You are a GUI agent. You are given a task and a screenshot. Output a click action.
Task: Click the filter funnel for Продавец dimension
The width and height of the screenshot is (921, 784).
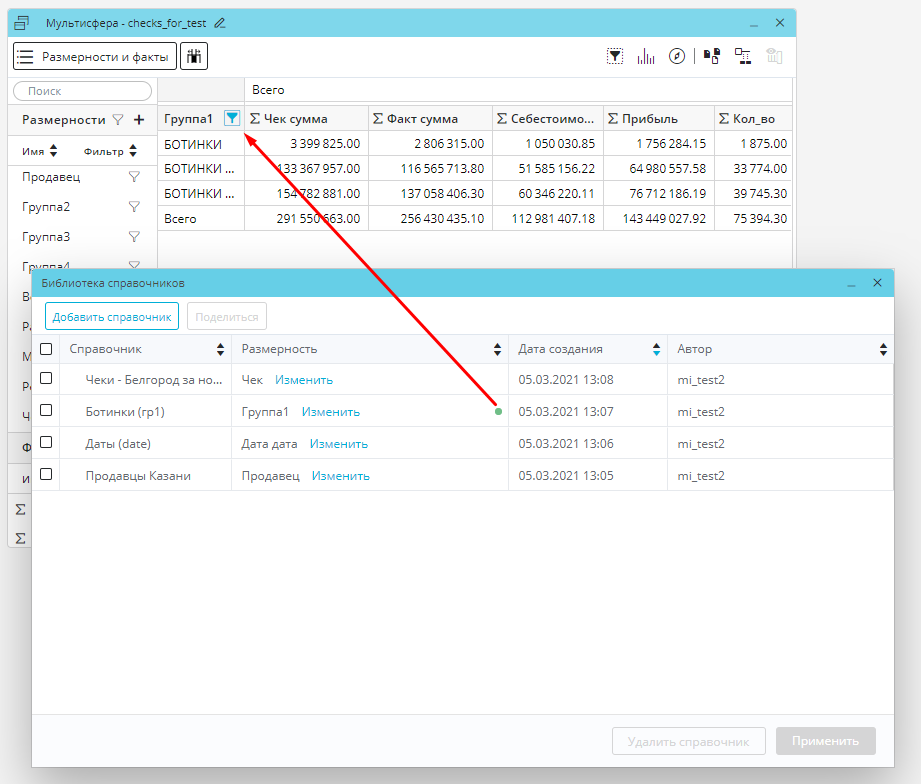134,177
